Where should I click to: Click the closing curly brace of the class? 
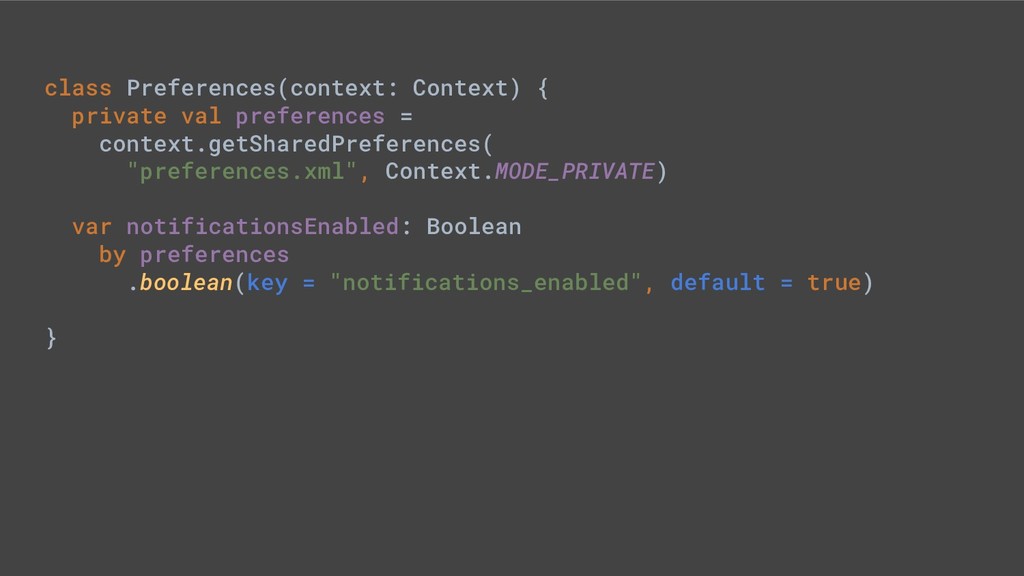pyautogui.click(x=51, y=339)
